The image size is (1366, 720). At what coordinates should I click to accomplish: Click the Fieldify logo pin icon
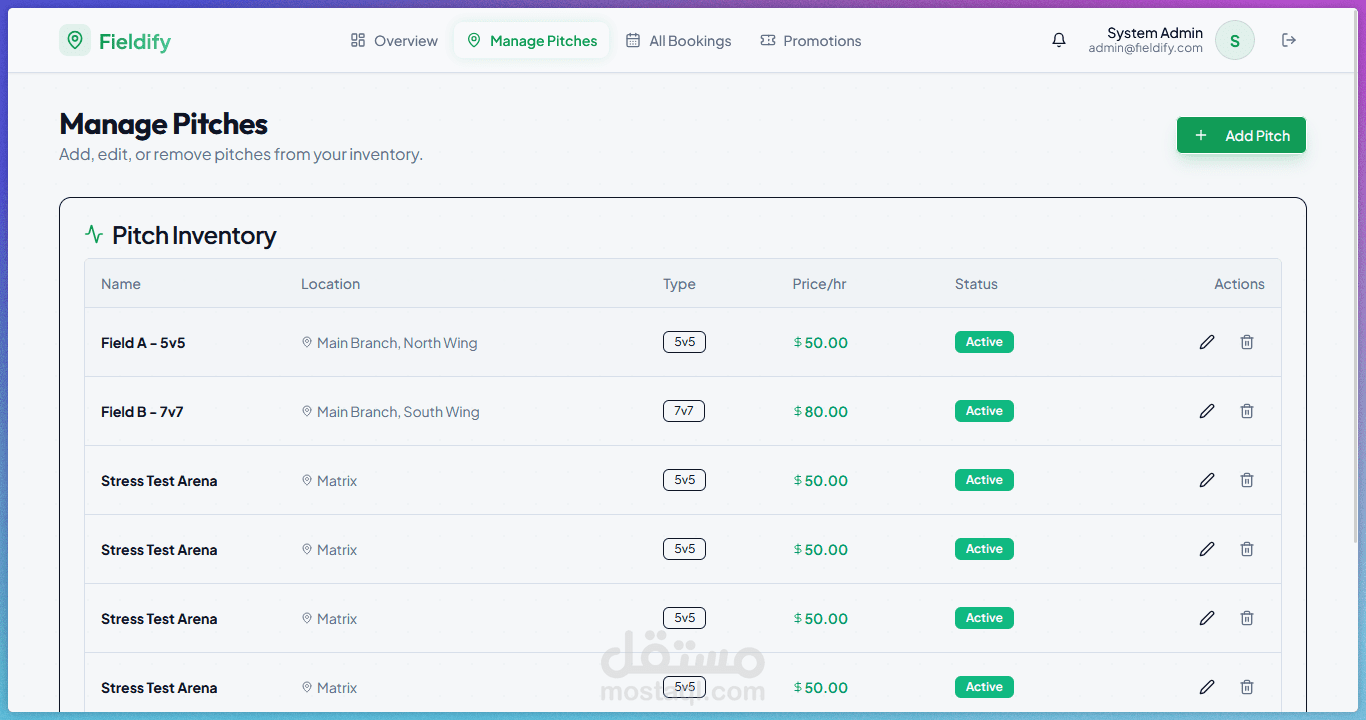tap(75, 40)
